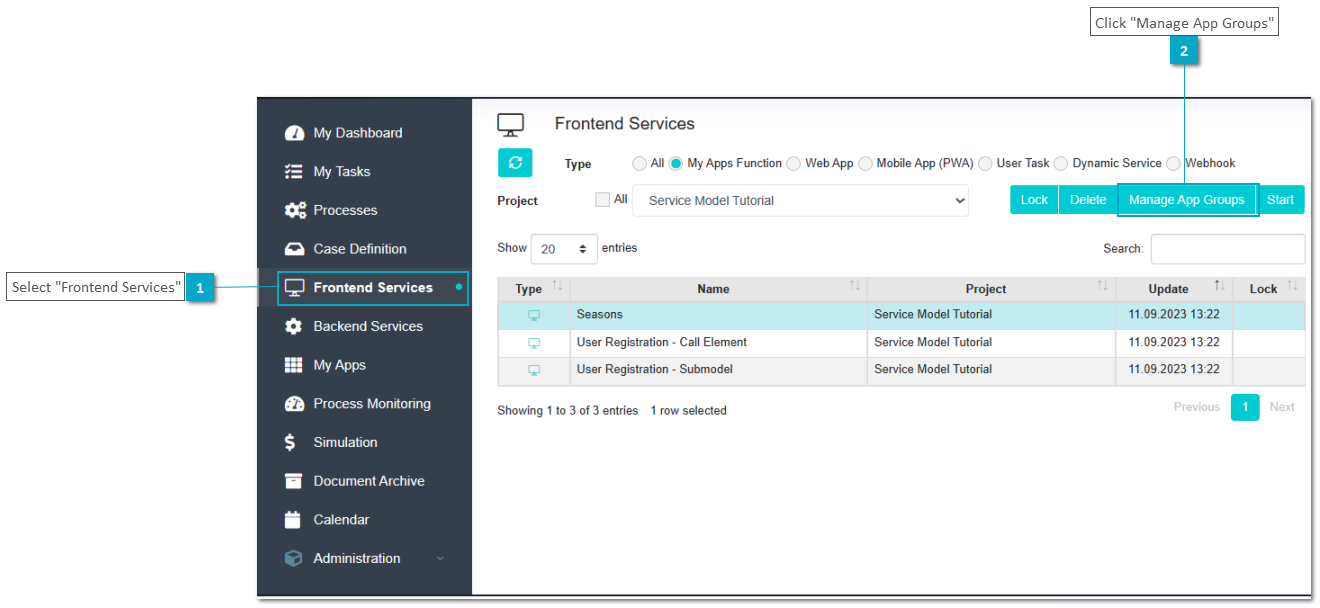The height and width of the screenshot is (608, 1320).
Task: Sort table by Type column
Action: [534, 289]
